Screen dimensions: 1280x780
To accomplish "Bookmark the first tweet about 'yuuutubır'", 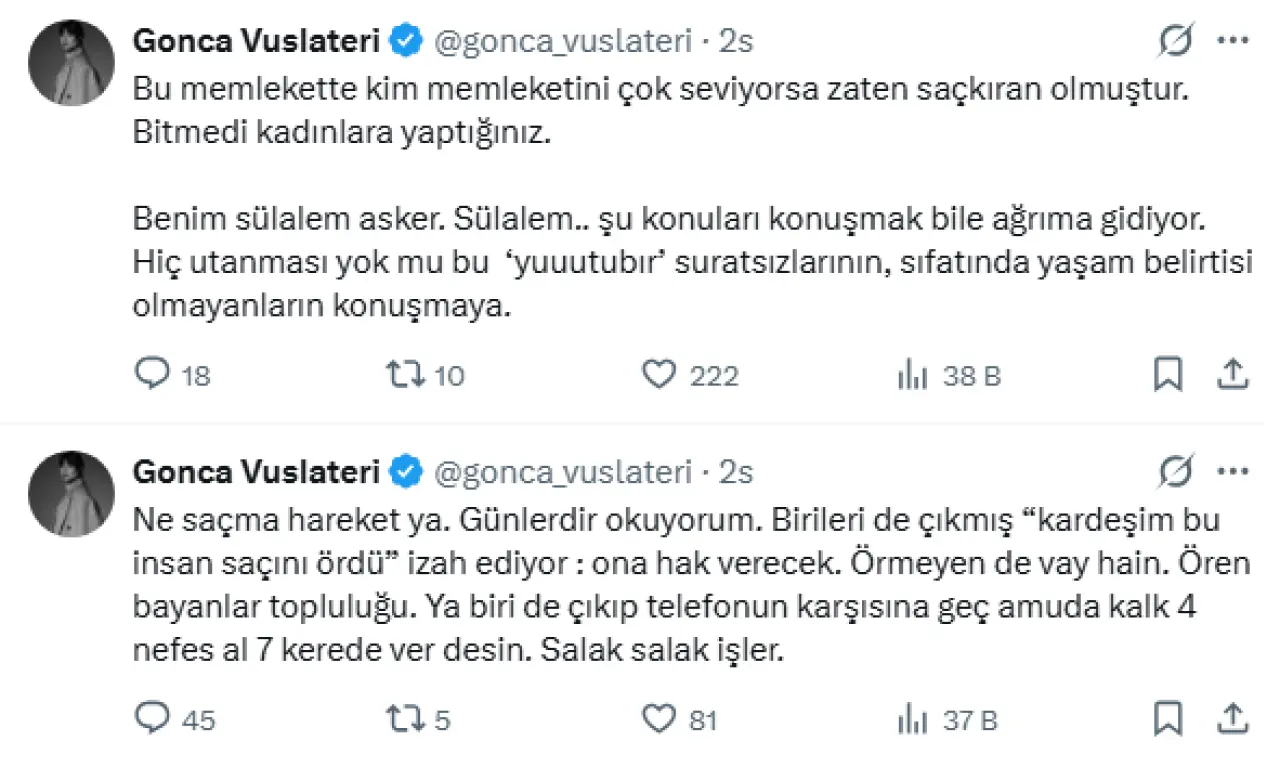I will (x=1168, y=375).
